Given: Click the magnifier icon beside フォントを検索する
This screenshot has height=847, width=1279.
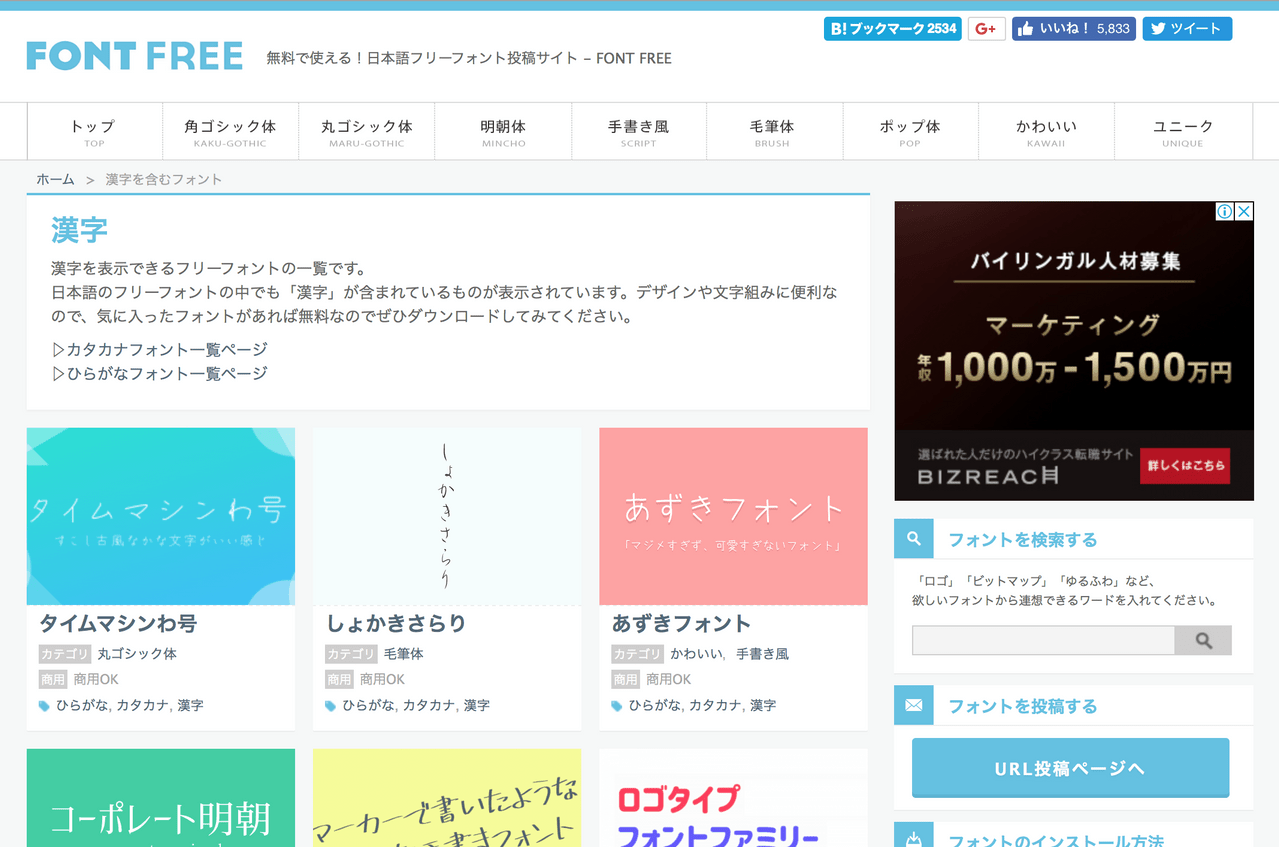Looking at the screenshot, I should coord(914,539).
